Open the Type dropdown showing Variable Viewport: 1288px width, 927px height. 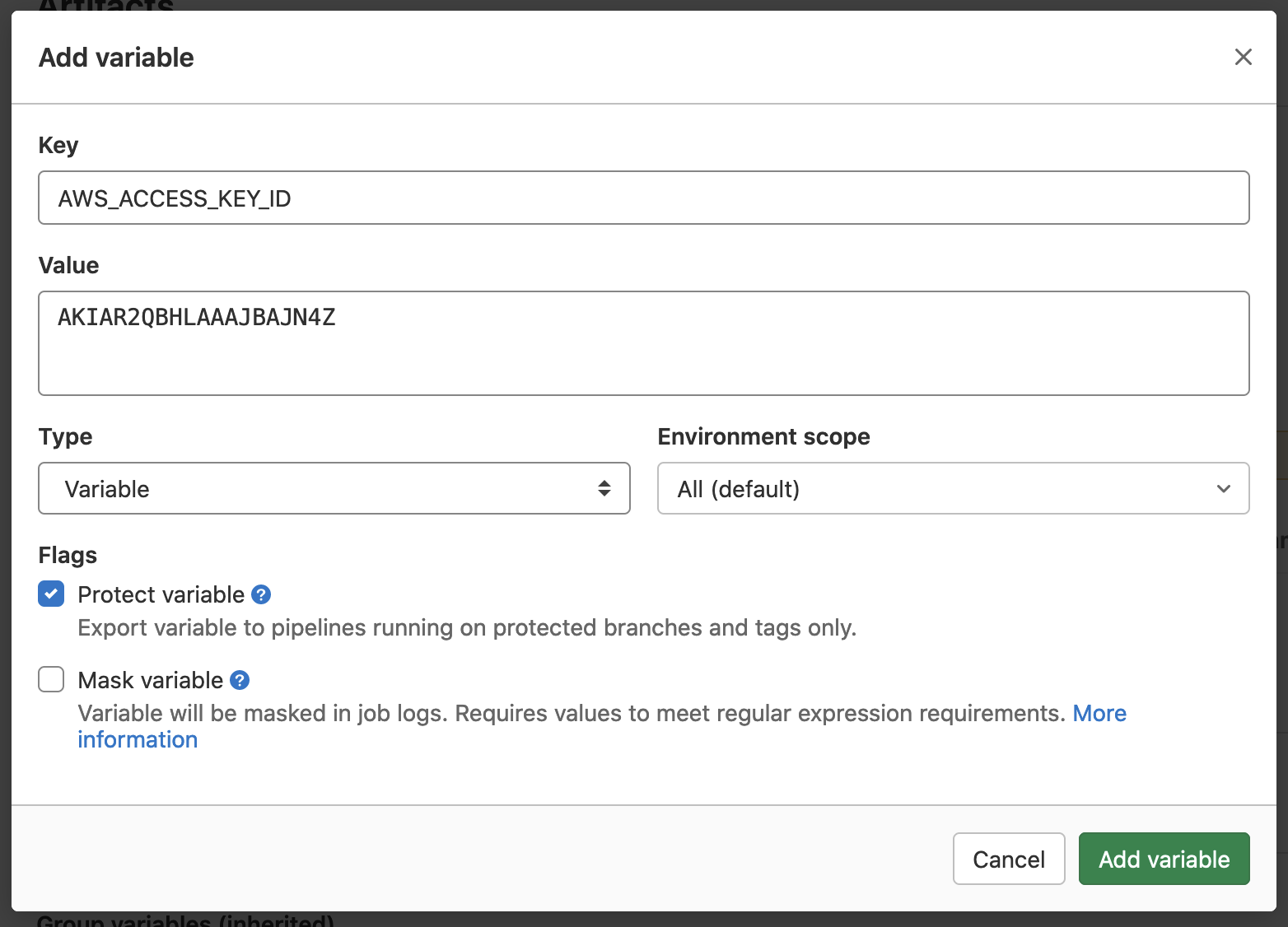tap(334, 488)
